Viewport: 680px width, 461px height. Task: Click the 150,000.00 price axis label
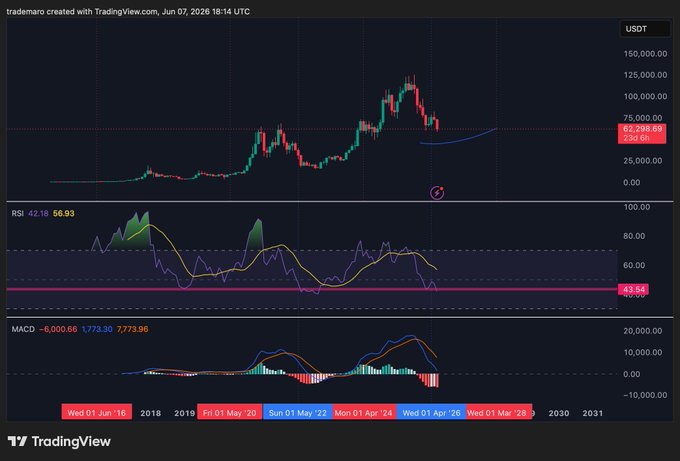[645, 54]
